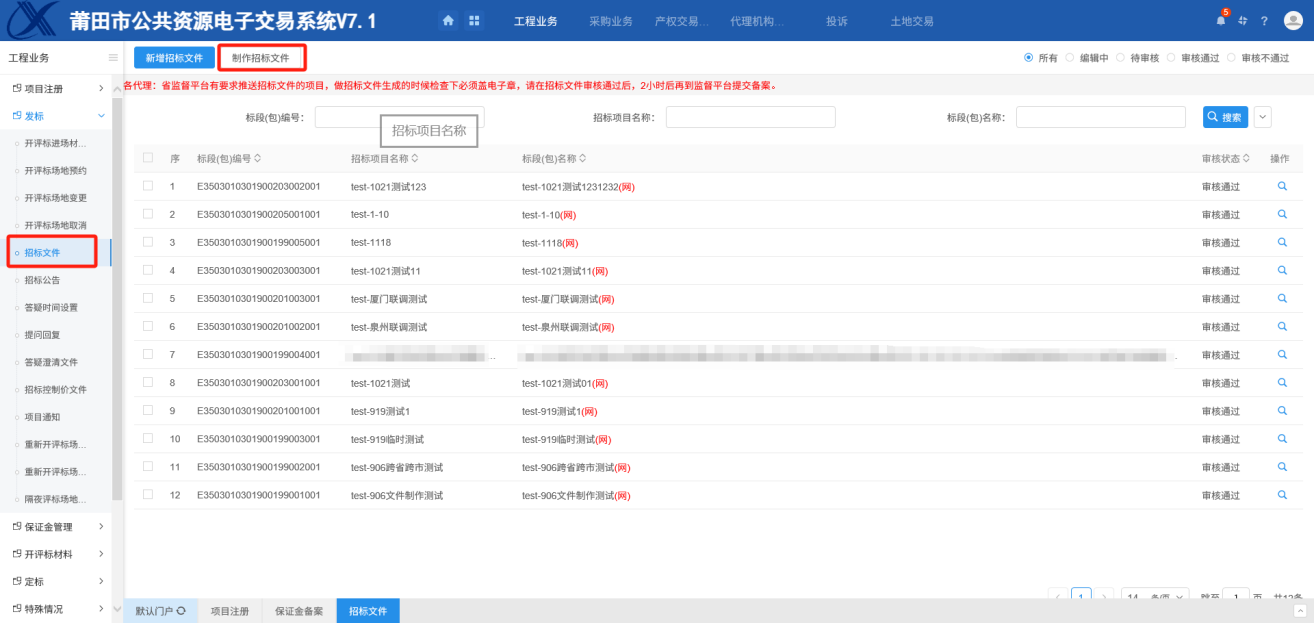
Task: Open notifications bell with badge 5
Action: click(x=1221, y=21)
